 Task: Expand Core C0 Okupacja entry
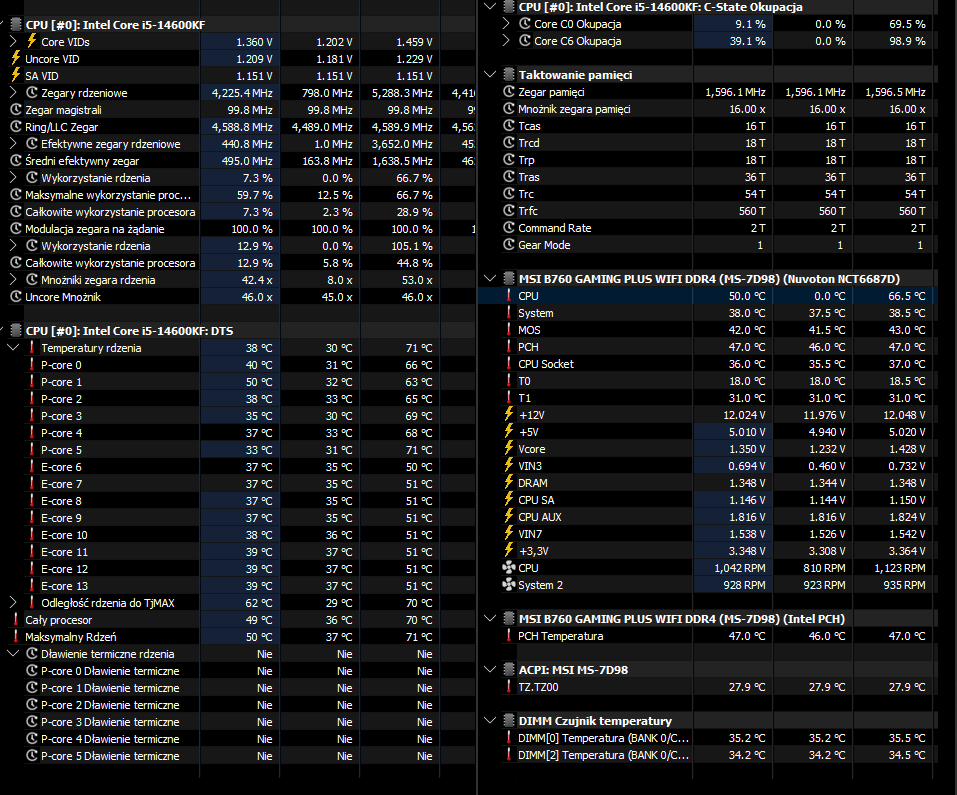506,24
